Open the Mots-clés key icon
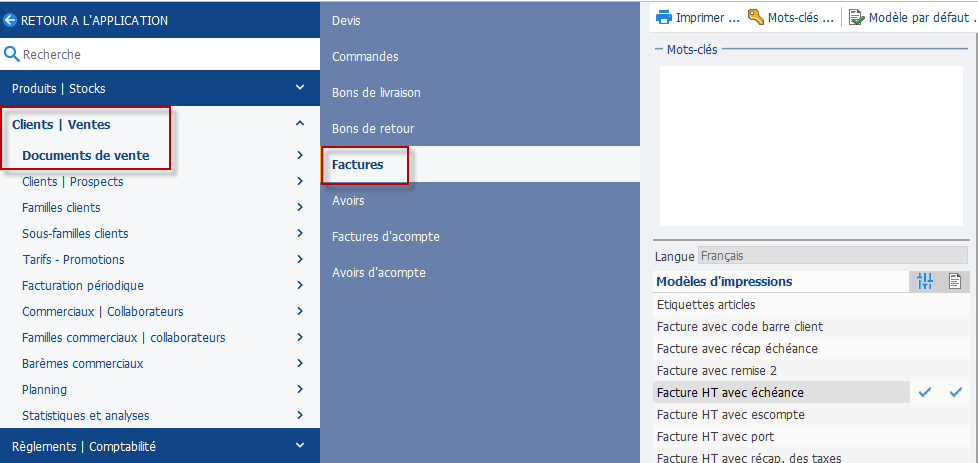This screenshot has height=463, width=978. (x=755, y=17)
